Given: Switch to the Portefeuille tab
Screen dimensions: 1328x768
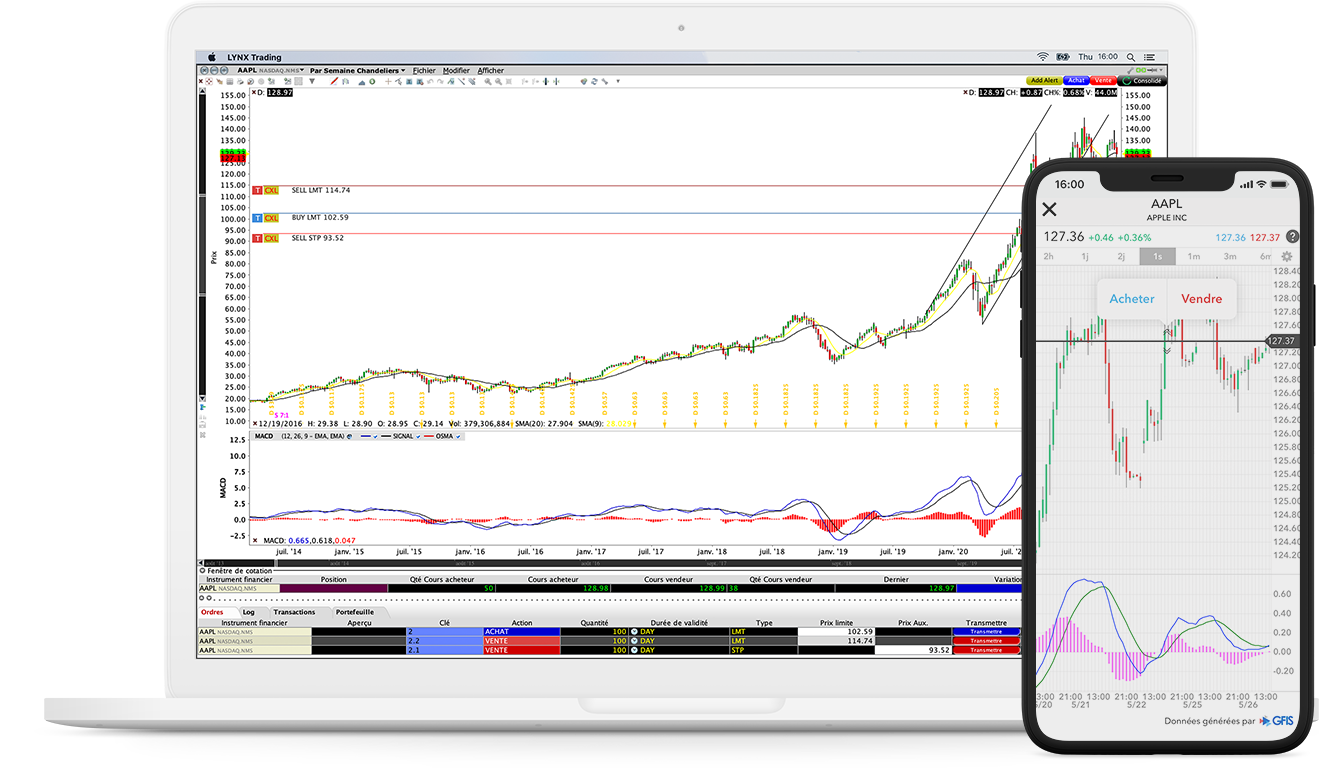Looking at the screenshot, I should pyautogui.click(x=355, y=612).
